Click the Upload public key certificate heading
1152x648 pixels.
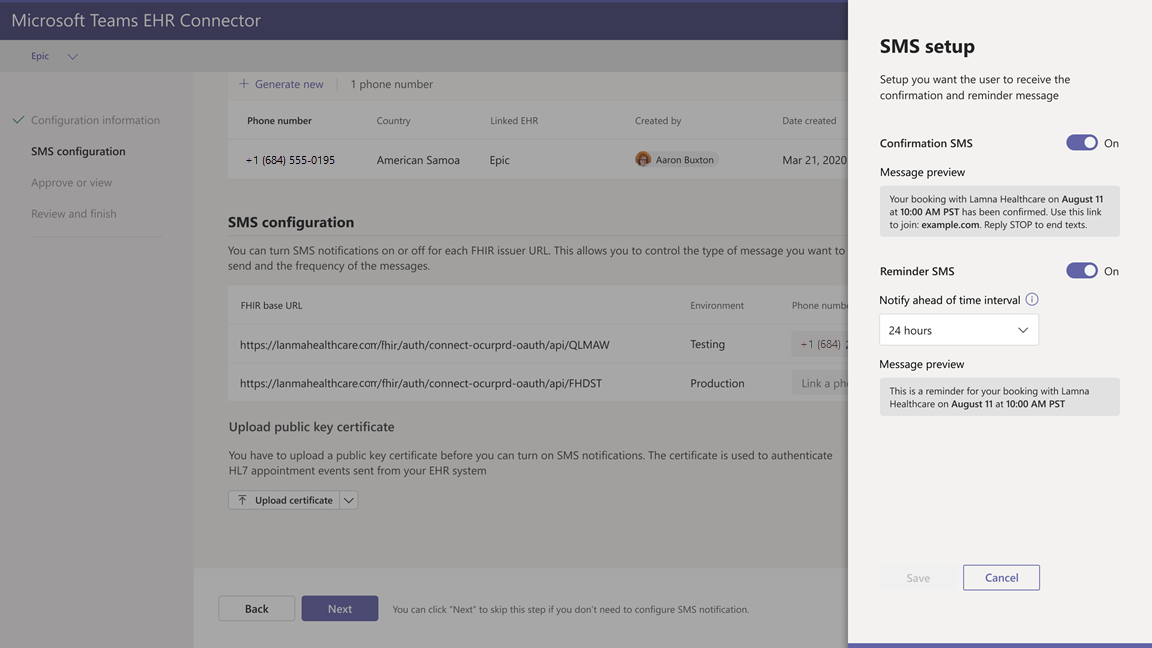312,427
